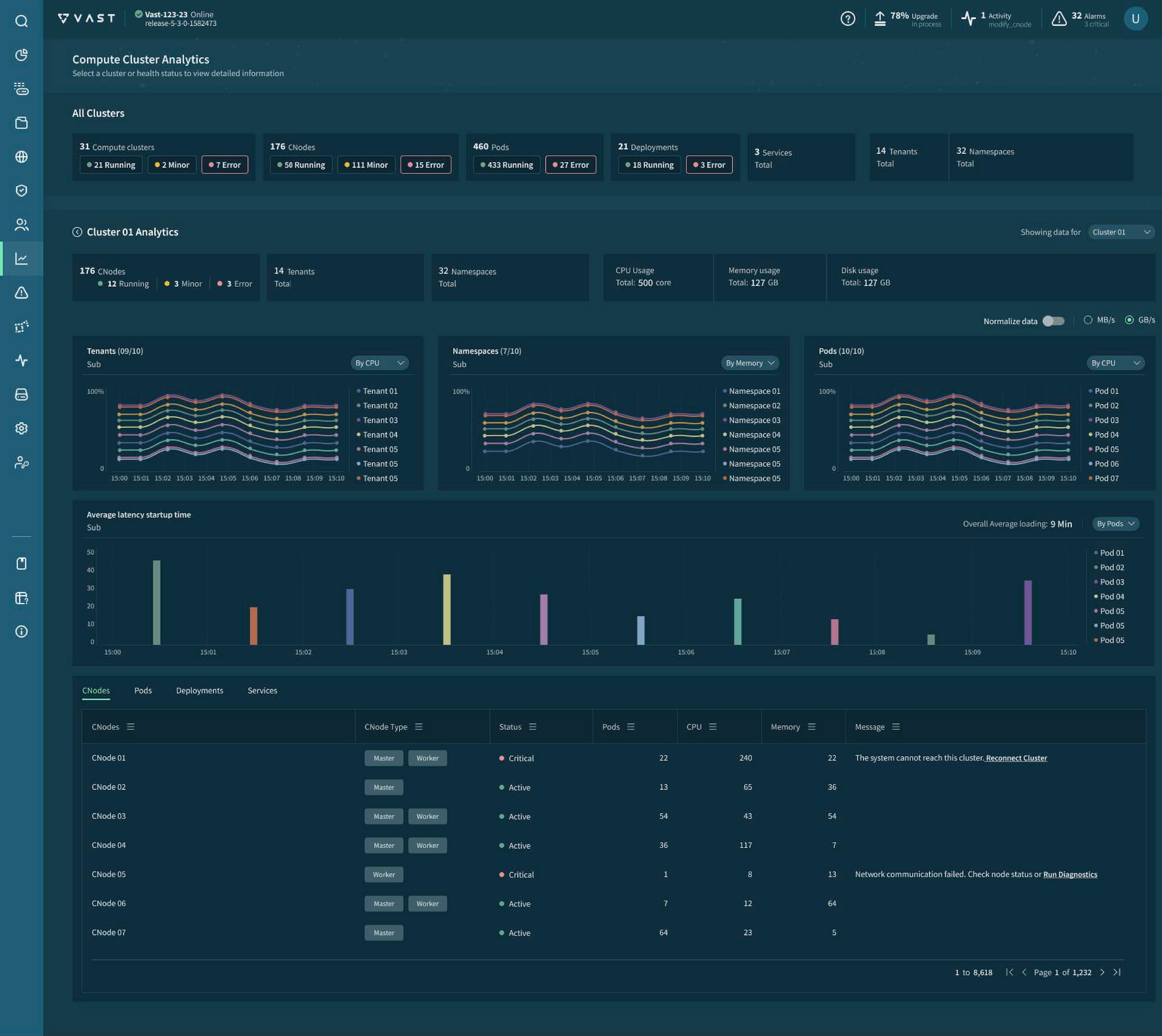Open the shield security sidebar icon

pyautogui.click(x=21, y=191)
